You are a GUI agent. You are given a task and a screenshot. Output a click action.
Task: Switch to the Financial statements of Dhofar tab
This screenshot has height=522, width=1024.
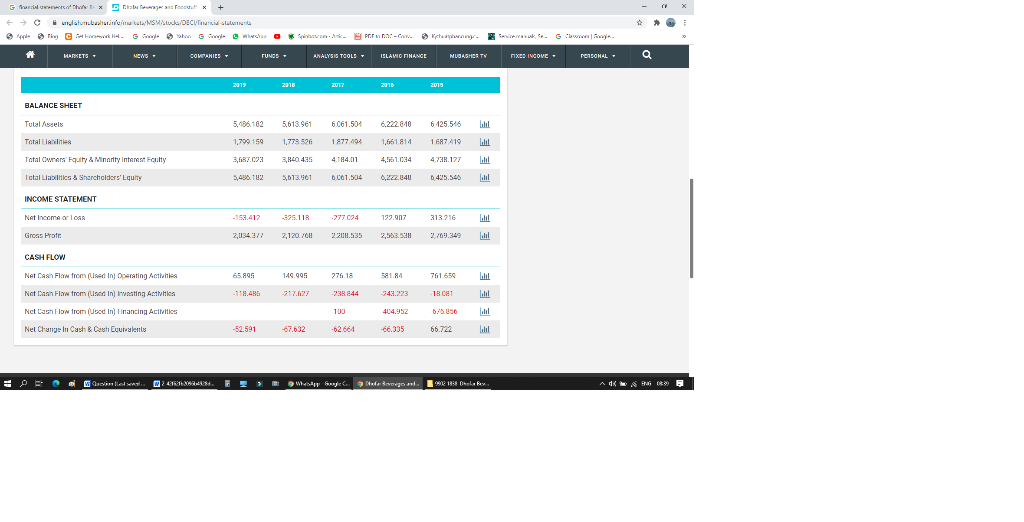pos(56,7)
